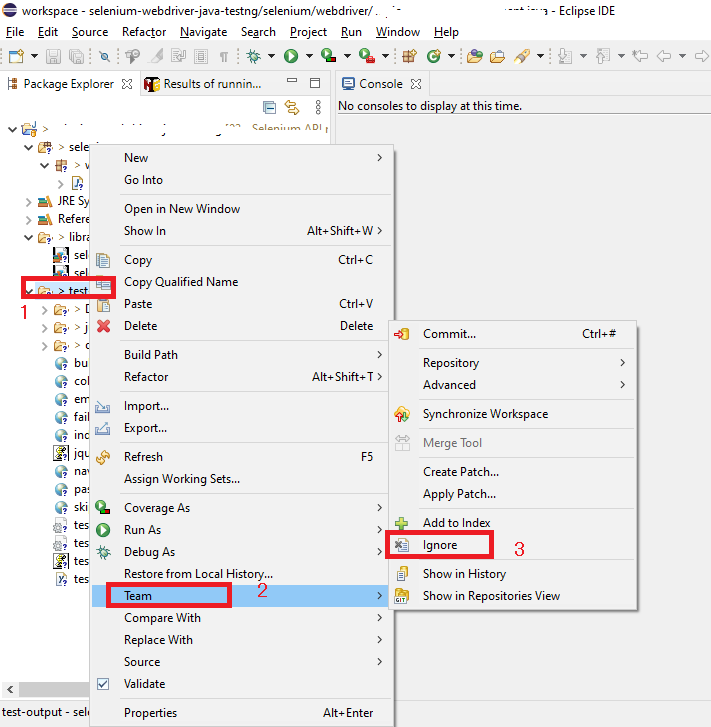Expand the Referenced Libraries node
711x727 pixels.
point(29,220)
